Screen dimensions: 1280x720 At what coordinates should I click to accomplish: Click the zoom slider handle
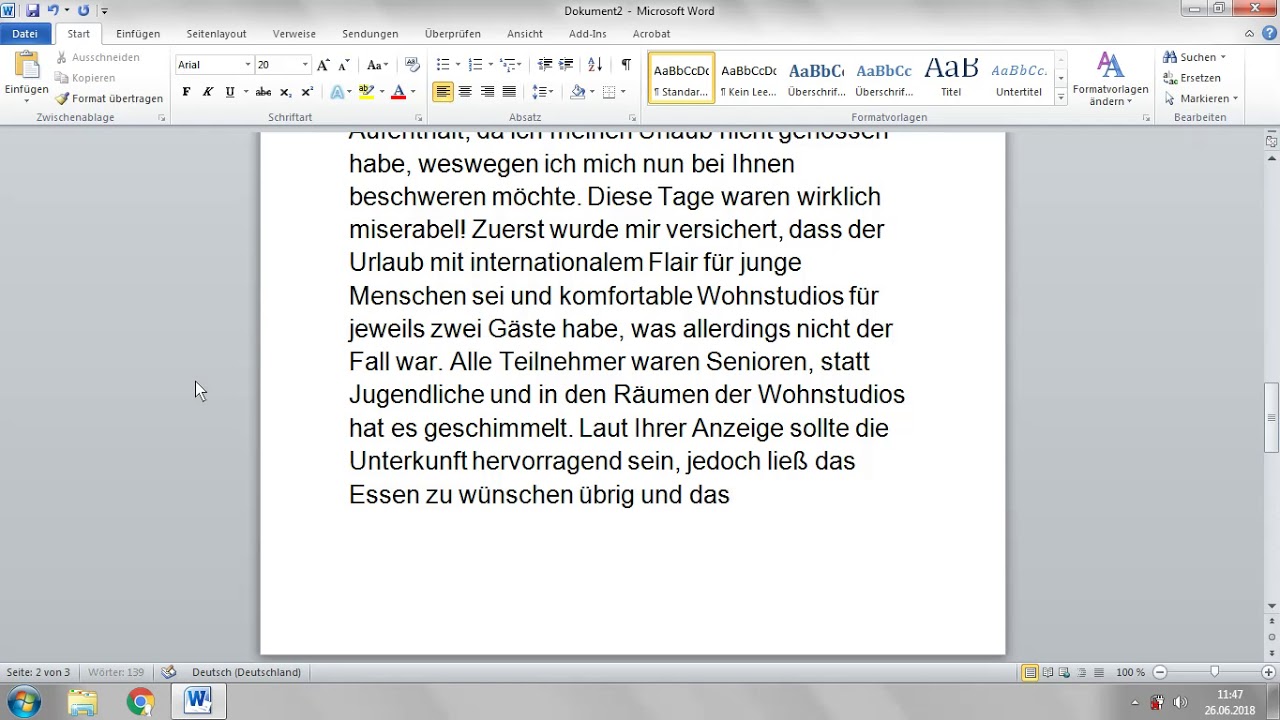coord(1214,673)
